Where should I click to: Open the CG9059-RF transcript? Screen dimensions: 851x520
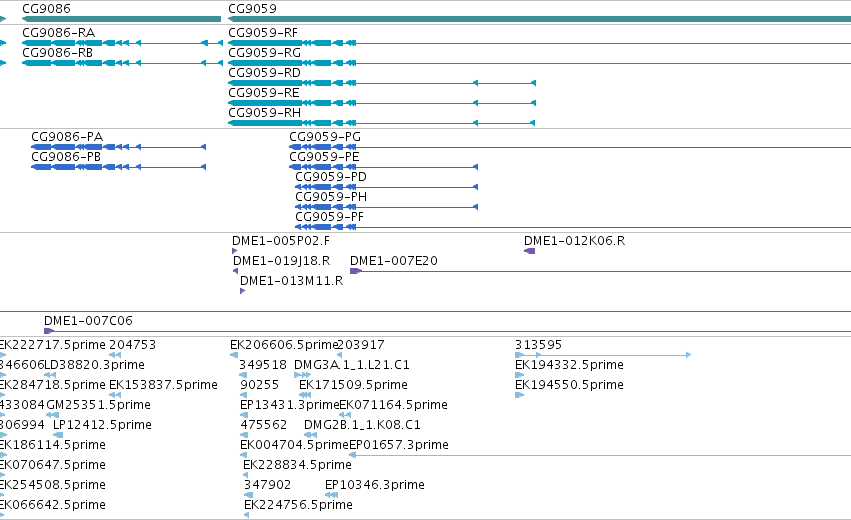[x=263, y=33]
